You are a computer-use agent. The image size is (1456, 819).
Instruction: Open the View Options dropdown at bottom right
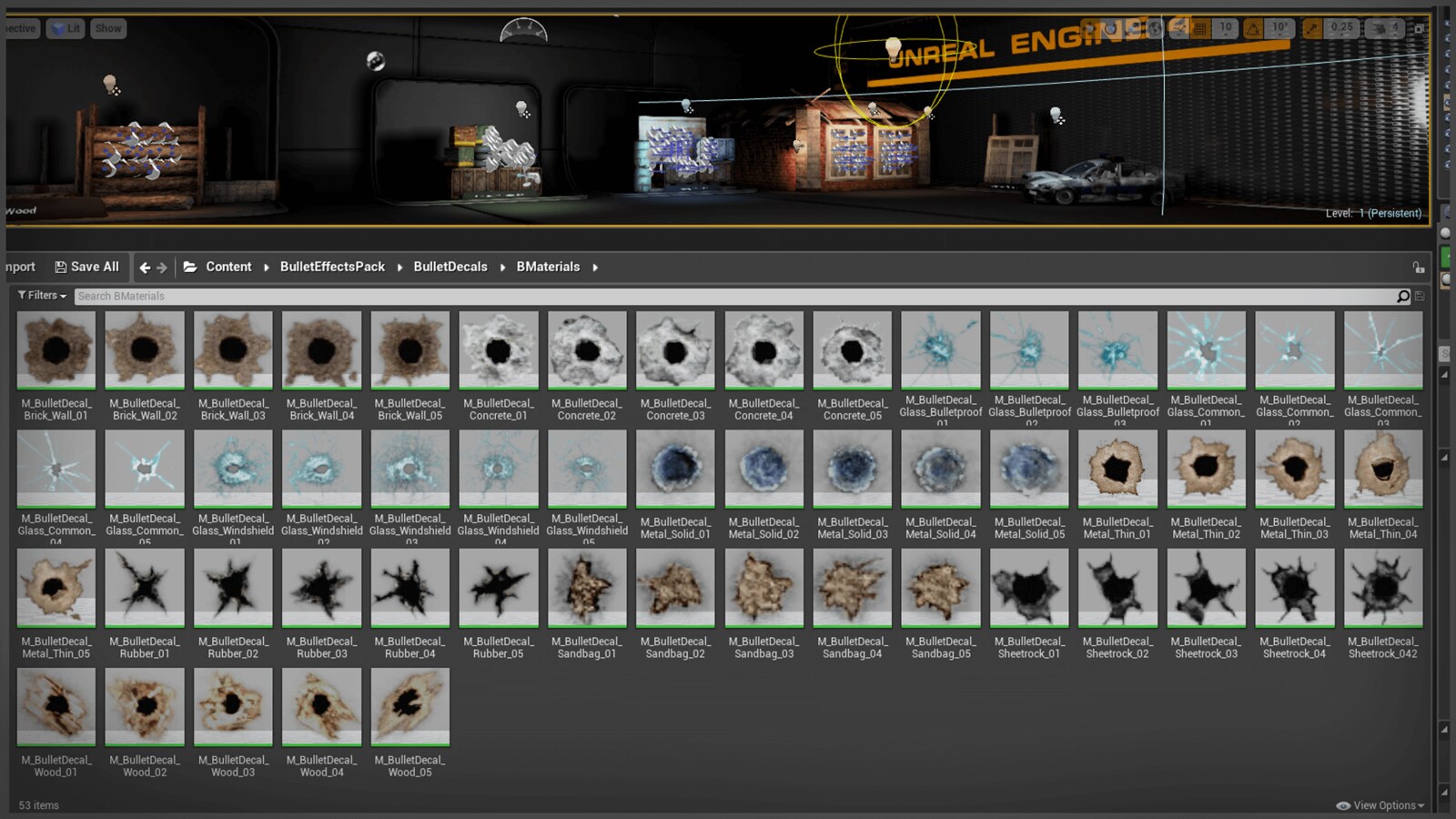(1380, 805)
